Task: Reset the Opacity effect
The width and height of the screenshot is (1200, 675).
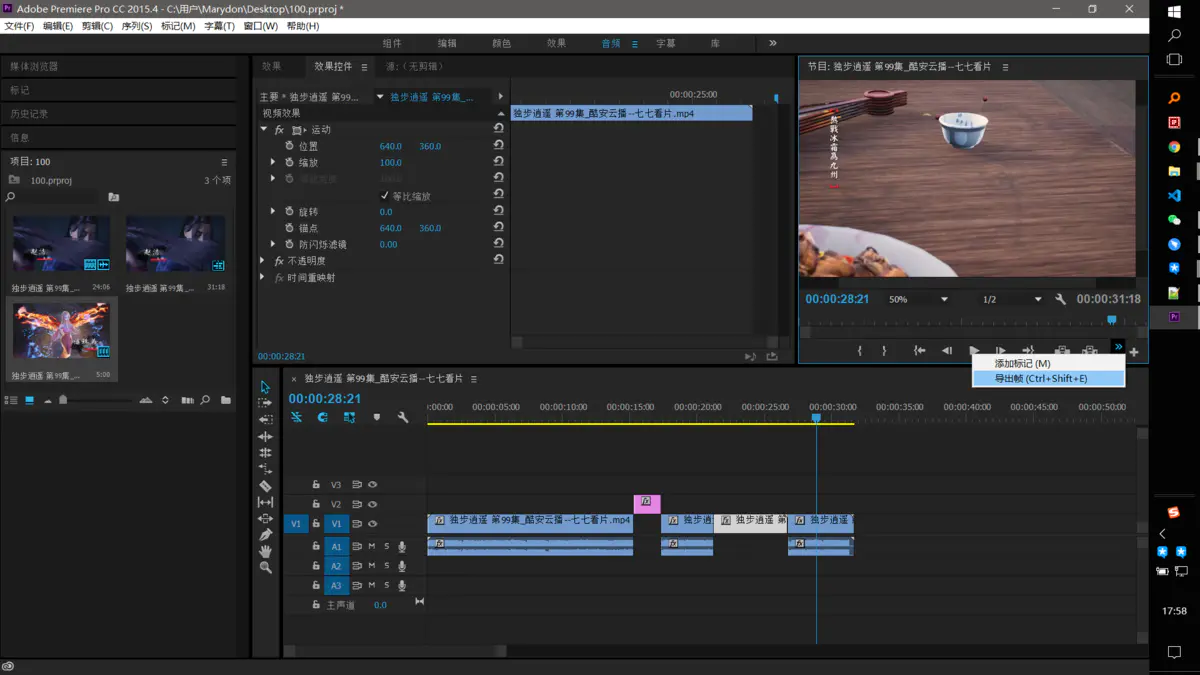Action: 498,260
